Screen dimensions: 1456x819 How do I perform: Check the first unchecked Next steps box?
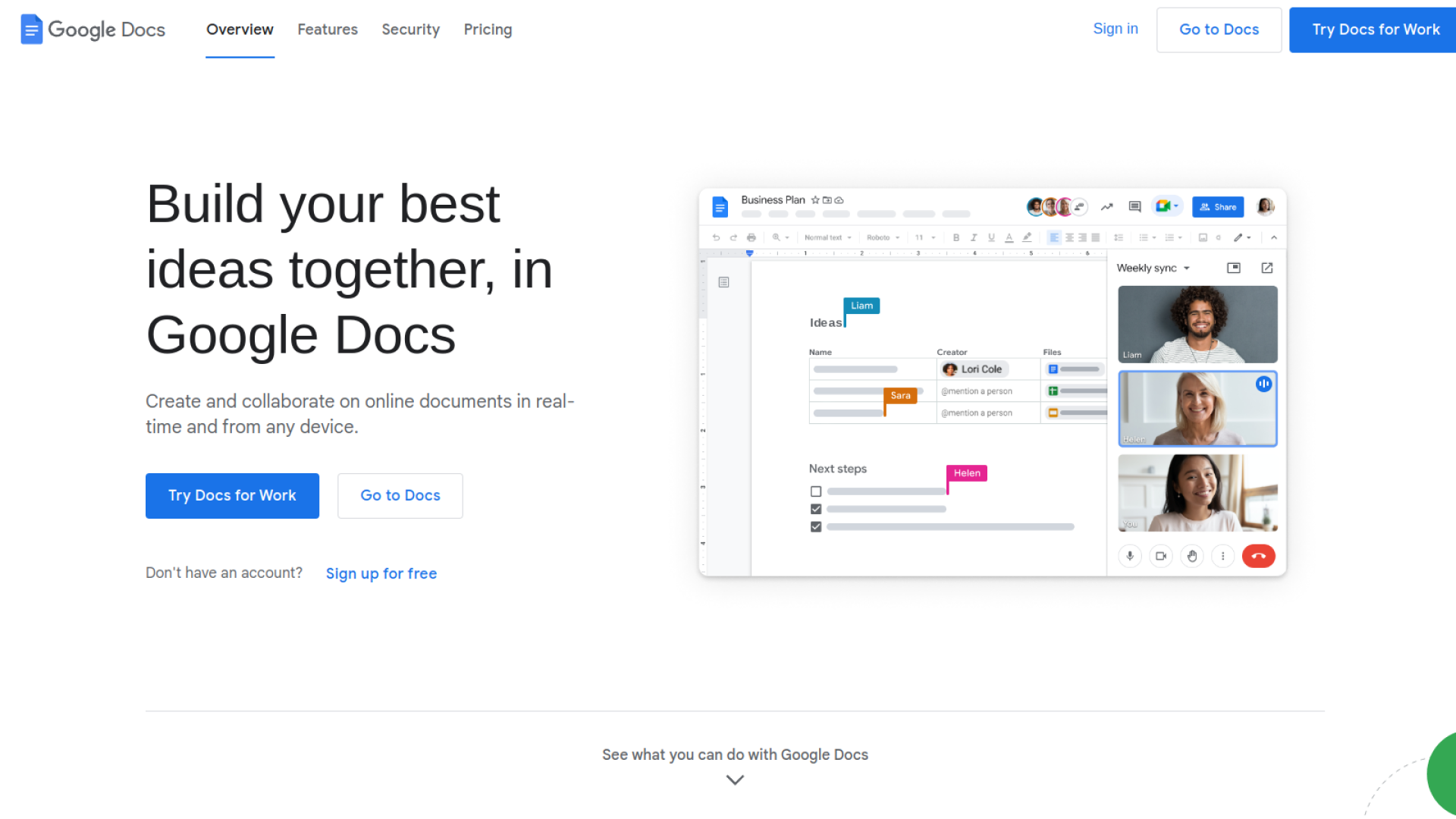coord(816,491)
